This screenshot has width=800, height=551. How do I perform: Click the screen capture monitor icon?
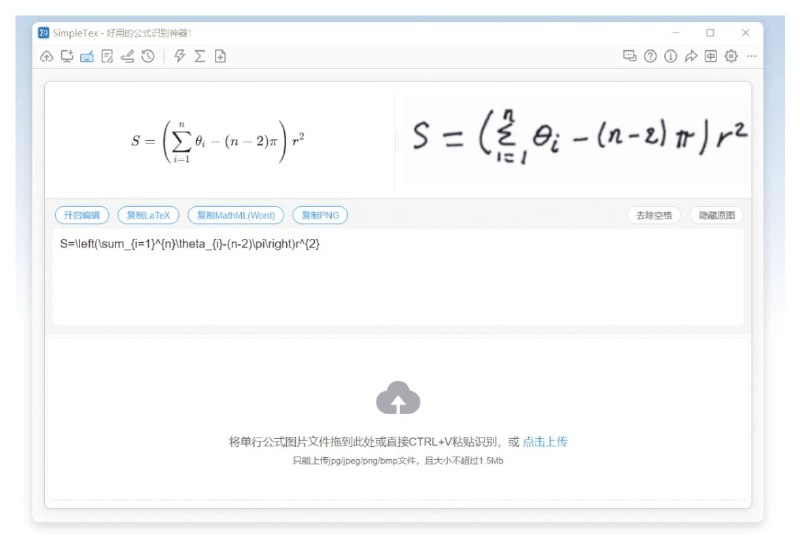tap(67, 56)
